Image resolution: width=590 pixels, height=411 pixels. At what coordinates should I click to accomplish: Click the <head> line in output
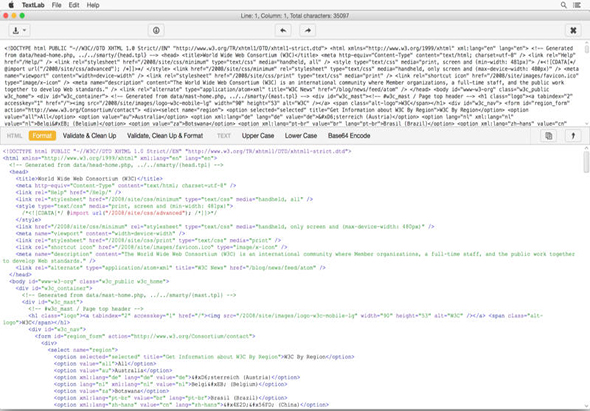pyautogui.click(x=19, y=172)
